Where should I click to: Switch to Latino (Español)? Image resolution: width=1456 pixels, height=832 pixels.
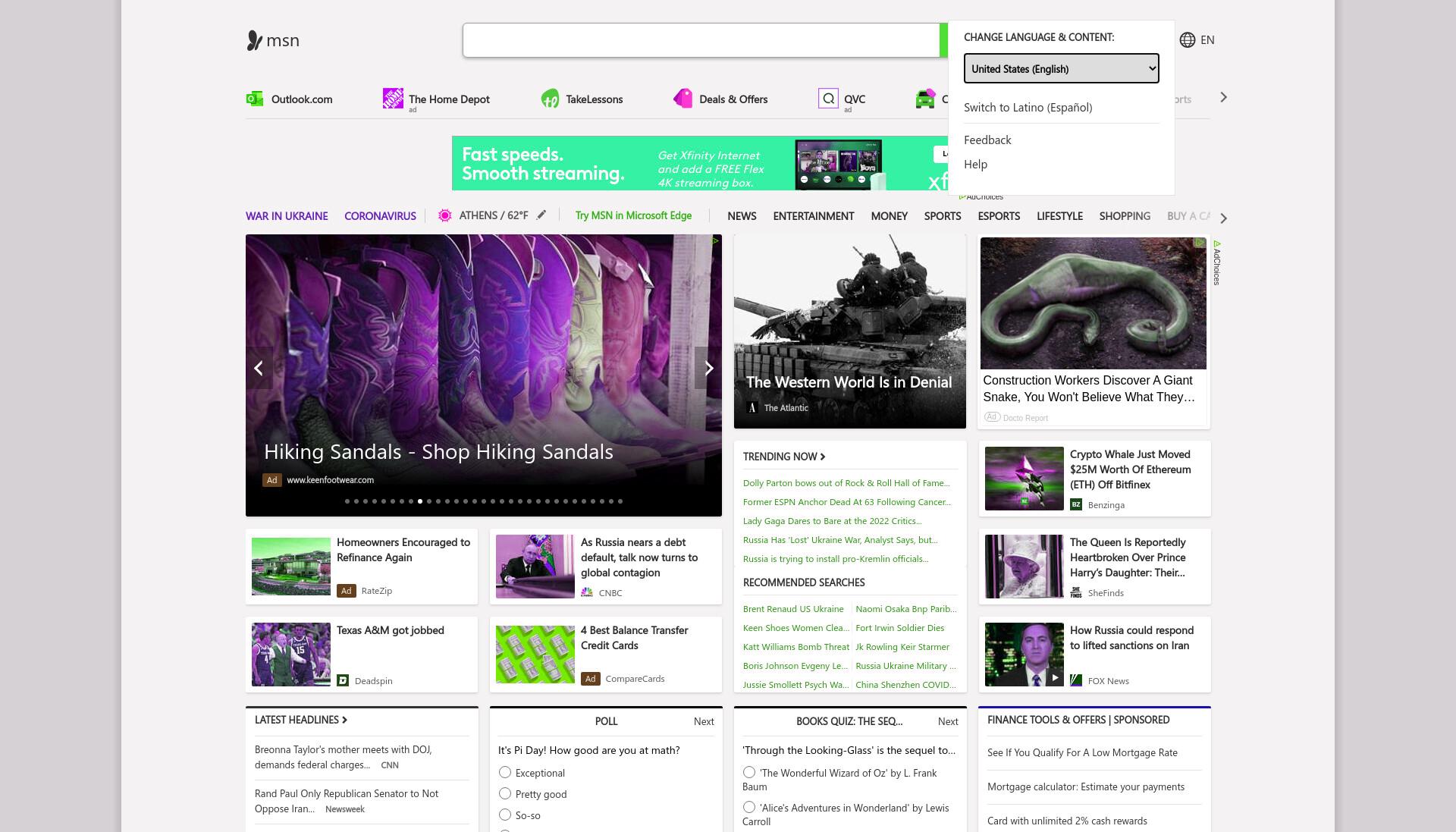[1028, 108]
